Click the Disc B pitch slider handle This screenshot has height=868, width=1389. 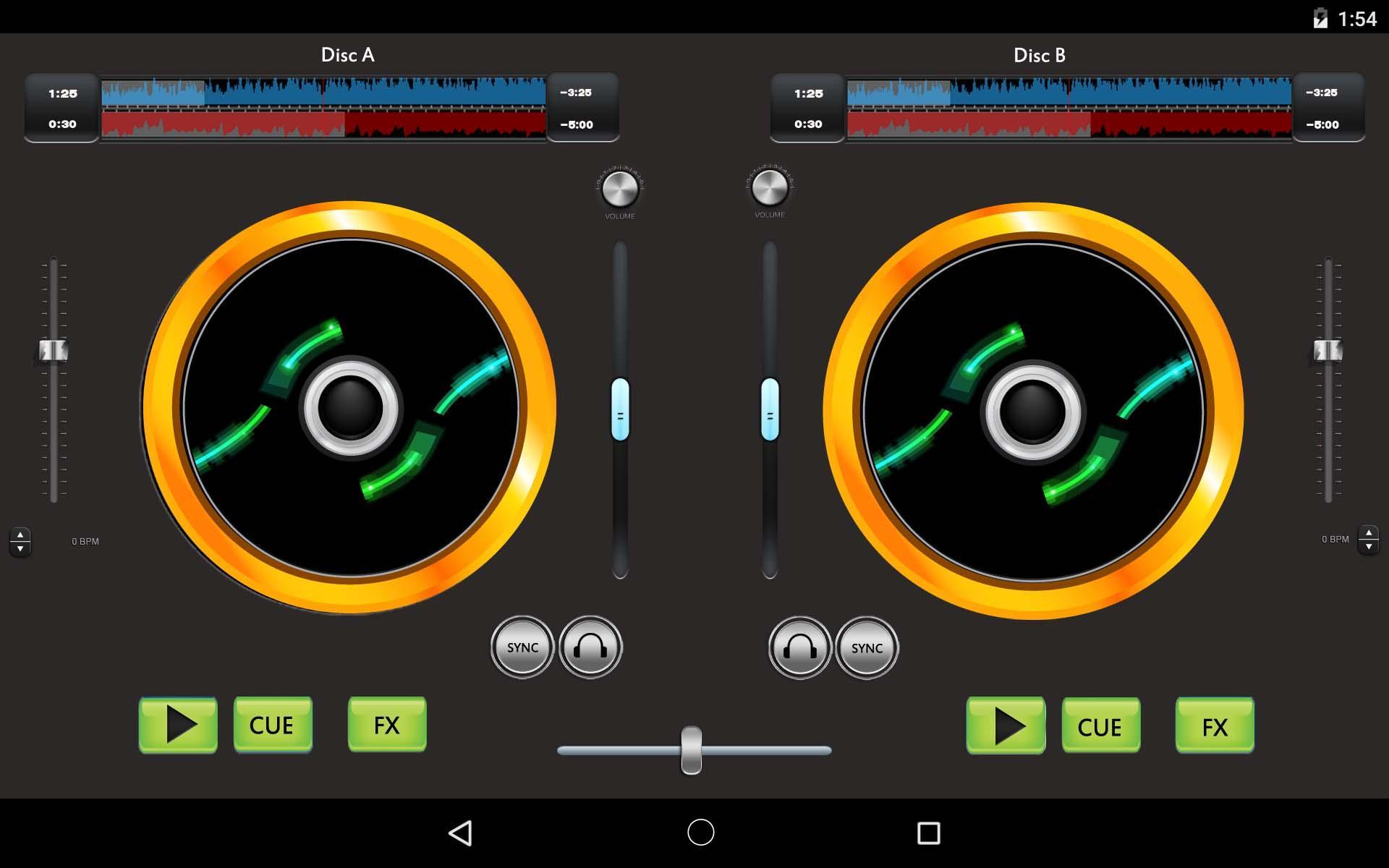coord(1328,351)
